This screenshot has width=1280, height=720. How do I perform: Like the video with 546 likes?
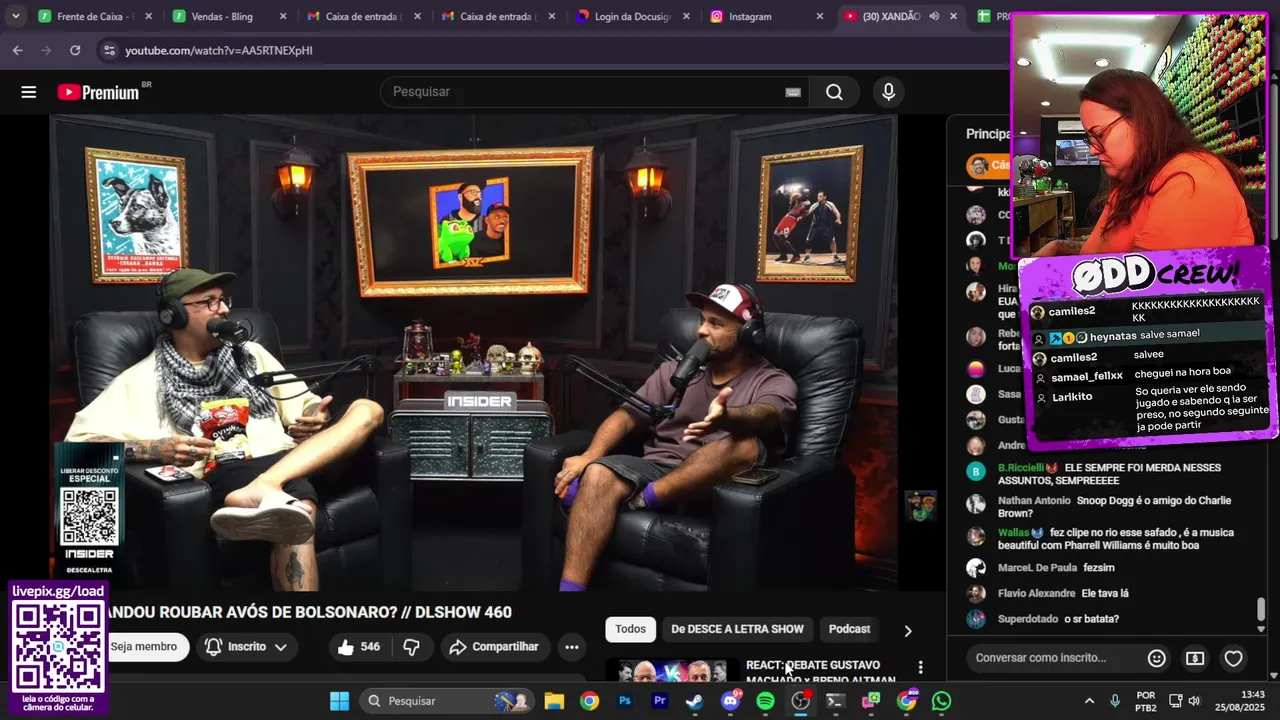click(x=359, y=647)
